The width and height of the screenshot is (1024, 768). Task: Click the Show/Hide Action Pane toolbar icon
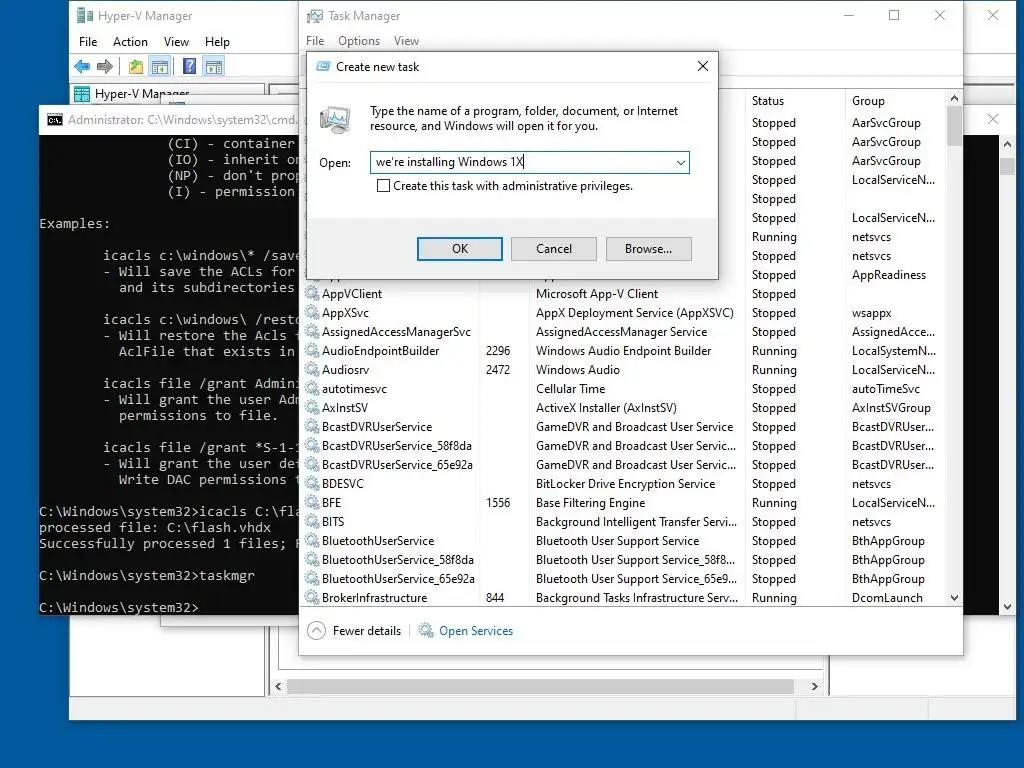(x=214, y=66)
